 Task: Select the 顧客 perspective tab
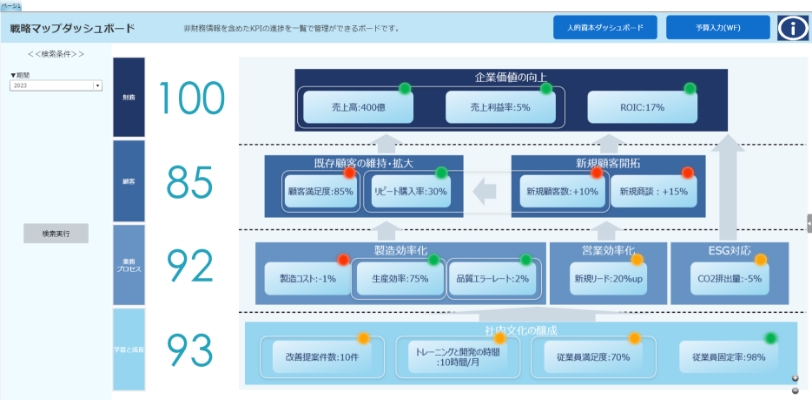(x=129, y=181)
